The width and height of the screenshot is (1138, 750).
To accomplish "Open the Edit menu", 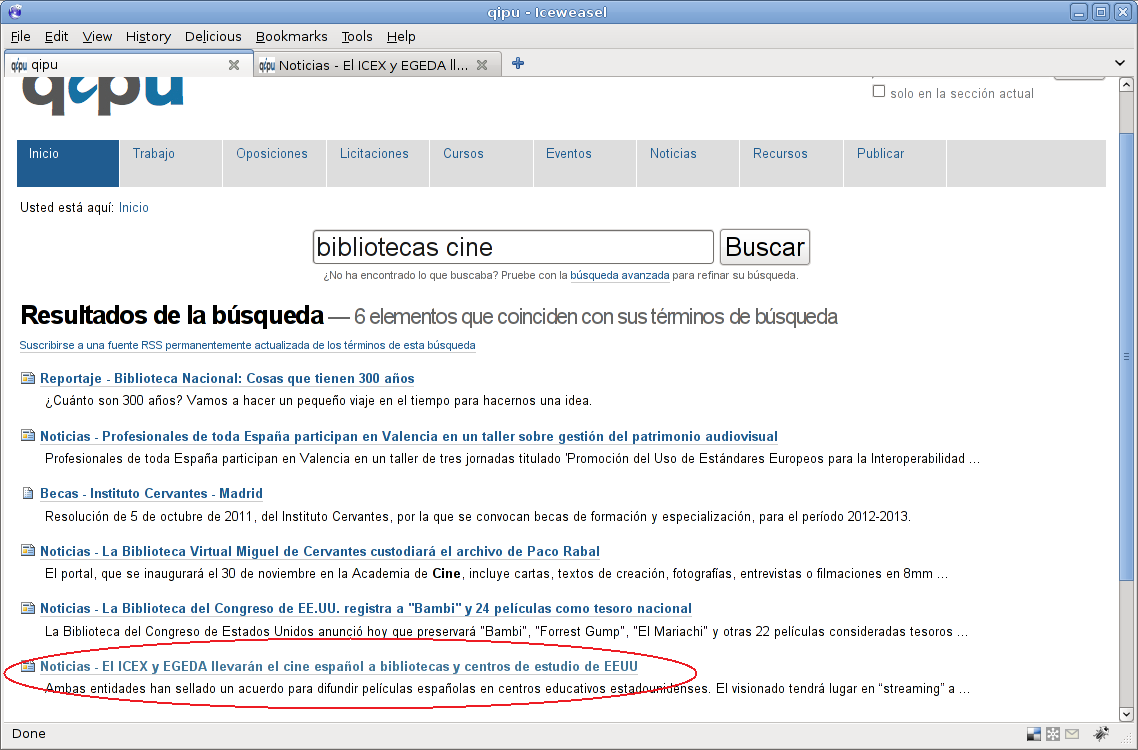I will [56, 36].
